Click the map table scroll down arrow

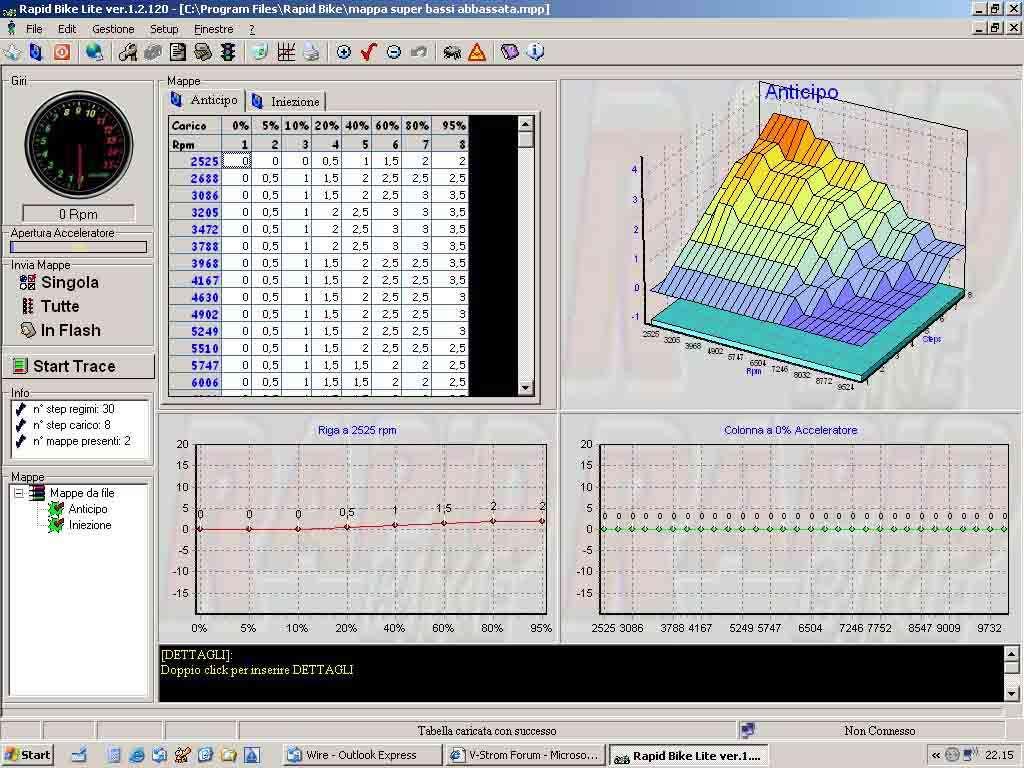526,388
